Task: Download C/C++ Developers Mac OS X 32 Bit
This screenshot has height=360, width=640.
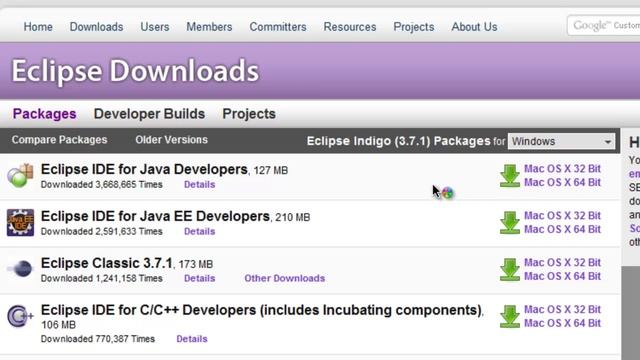Action: point(562,310)
